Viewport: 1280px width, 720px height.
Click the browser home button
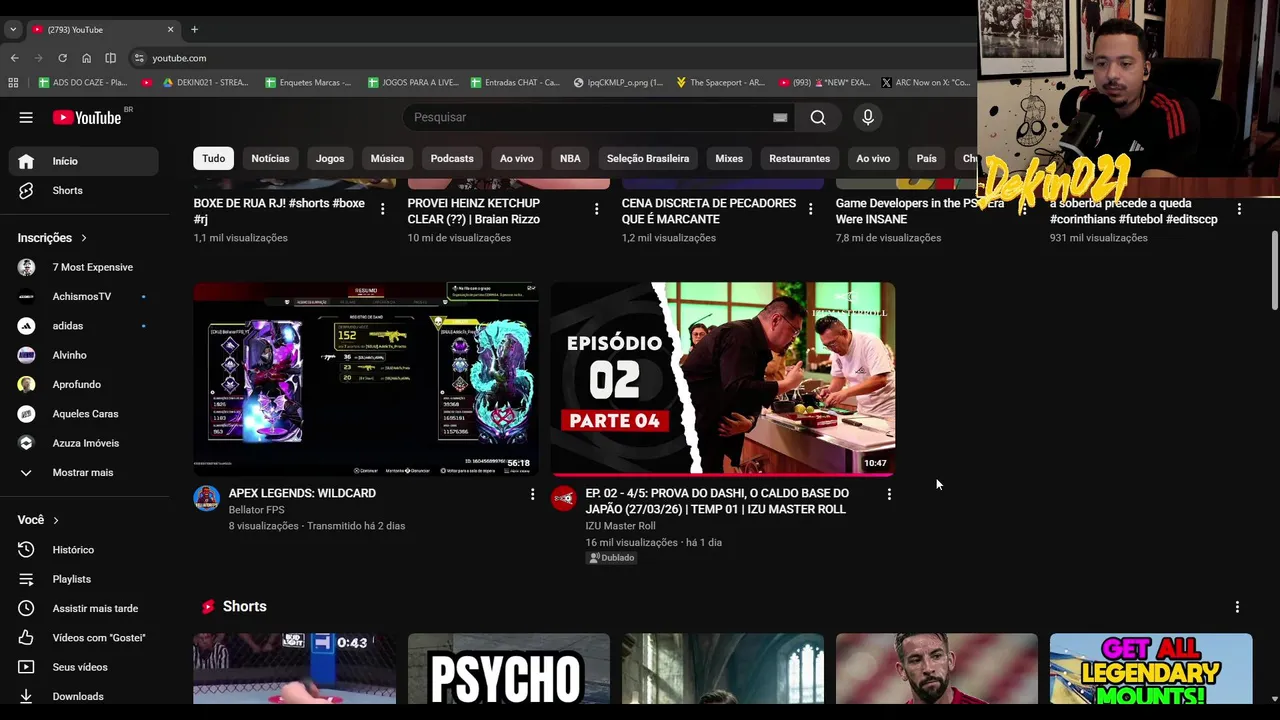point(86,58)
